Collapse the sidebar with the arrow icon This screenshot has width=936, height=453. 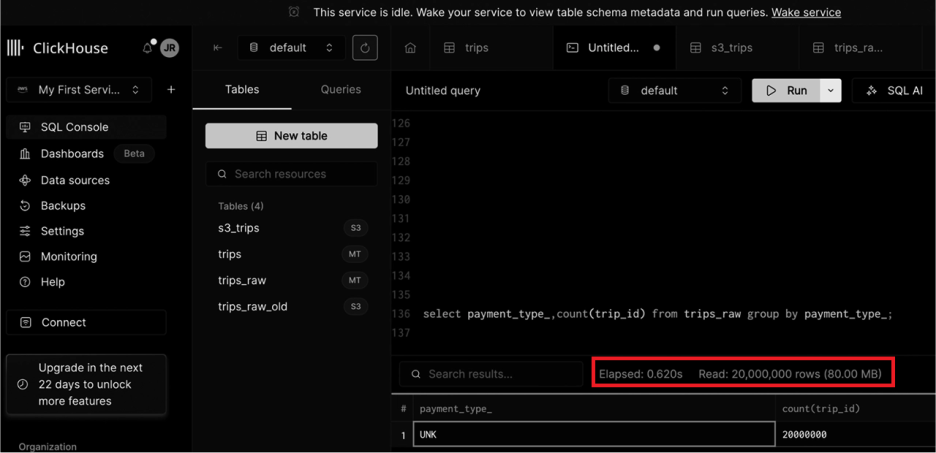tap(217, 48)
